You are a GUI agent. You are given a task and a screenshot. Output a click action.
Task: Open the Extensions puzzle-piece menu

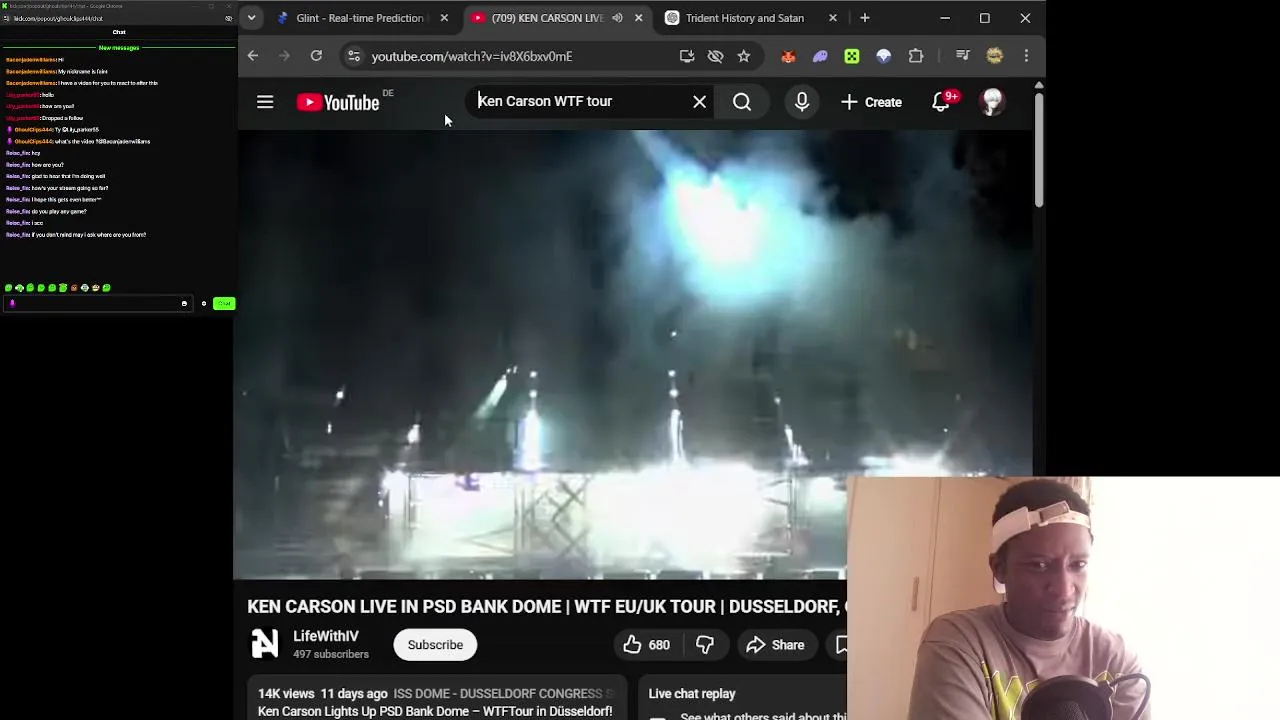tap(916, 56)
